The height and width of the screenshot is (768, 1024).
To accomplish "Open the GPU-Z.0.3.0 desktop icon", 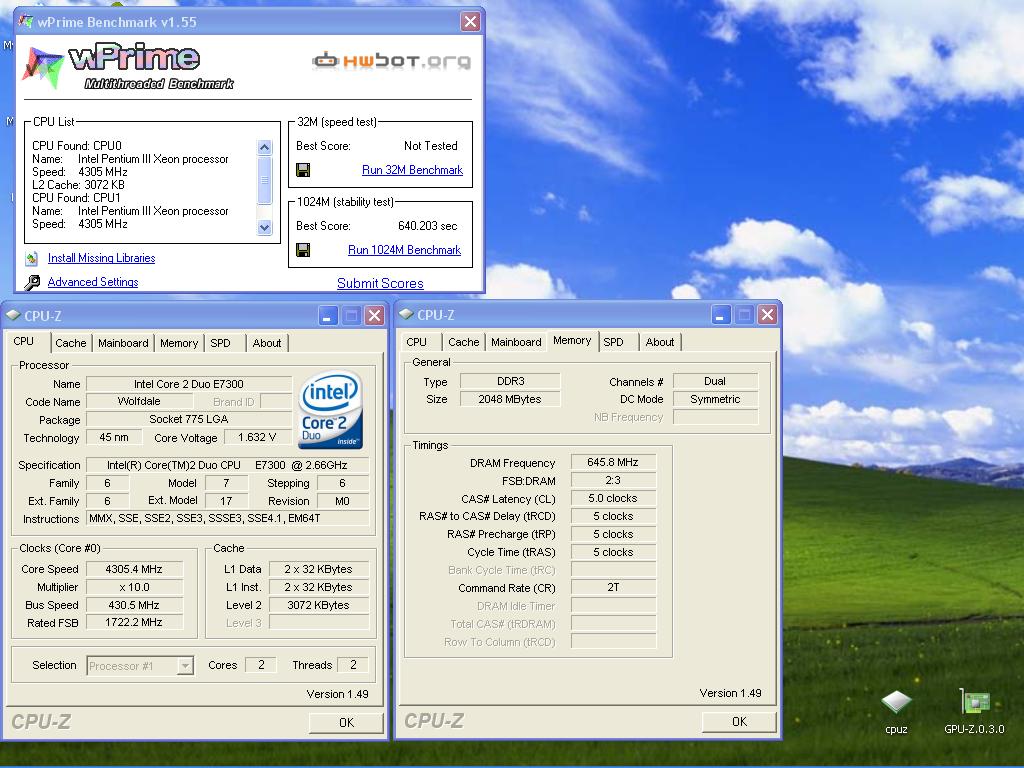I will click(x=974, y=702).
